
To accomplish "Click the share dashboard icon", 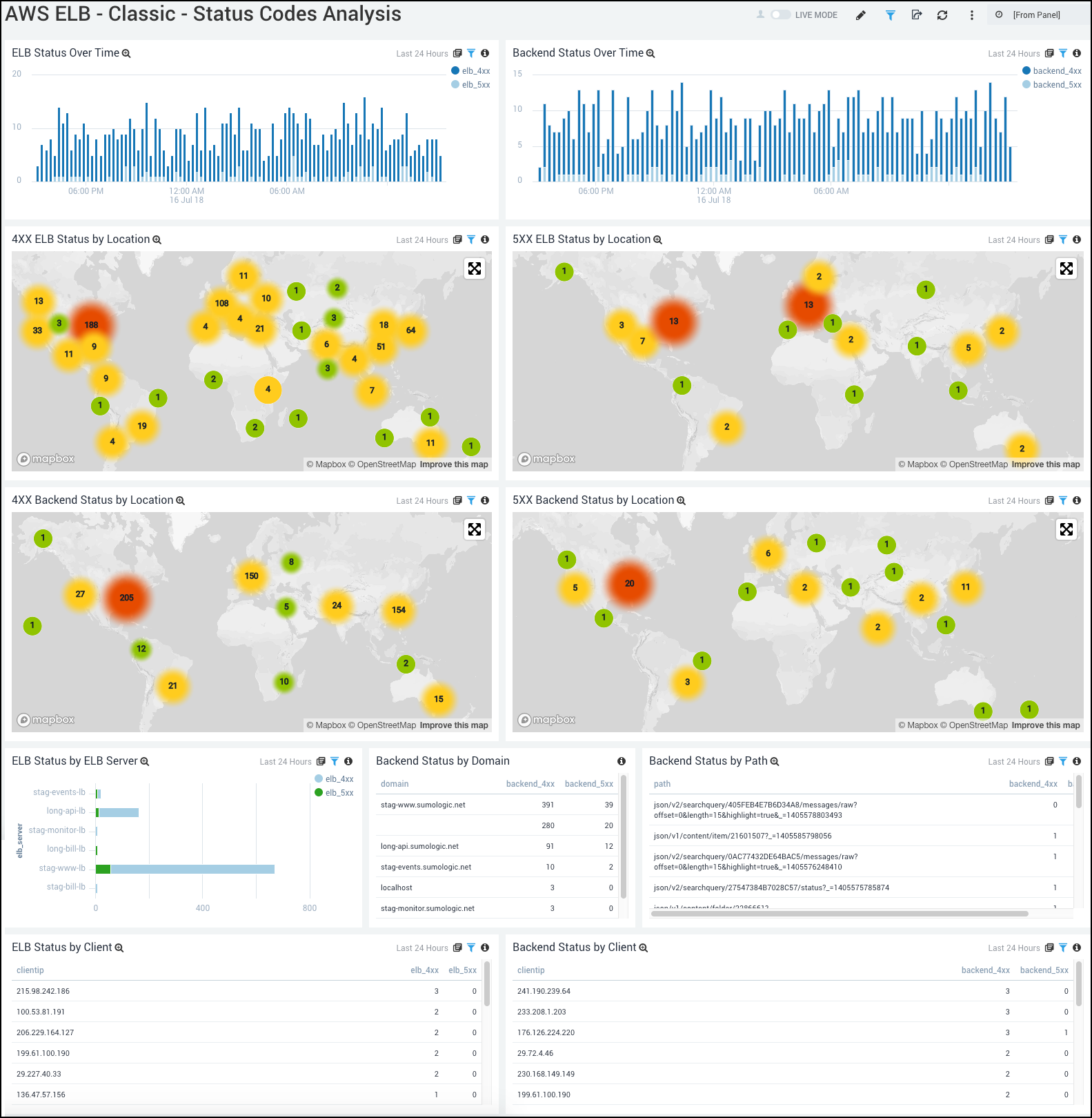I will (916, 15).
